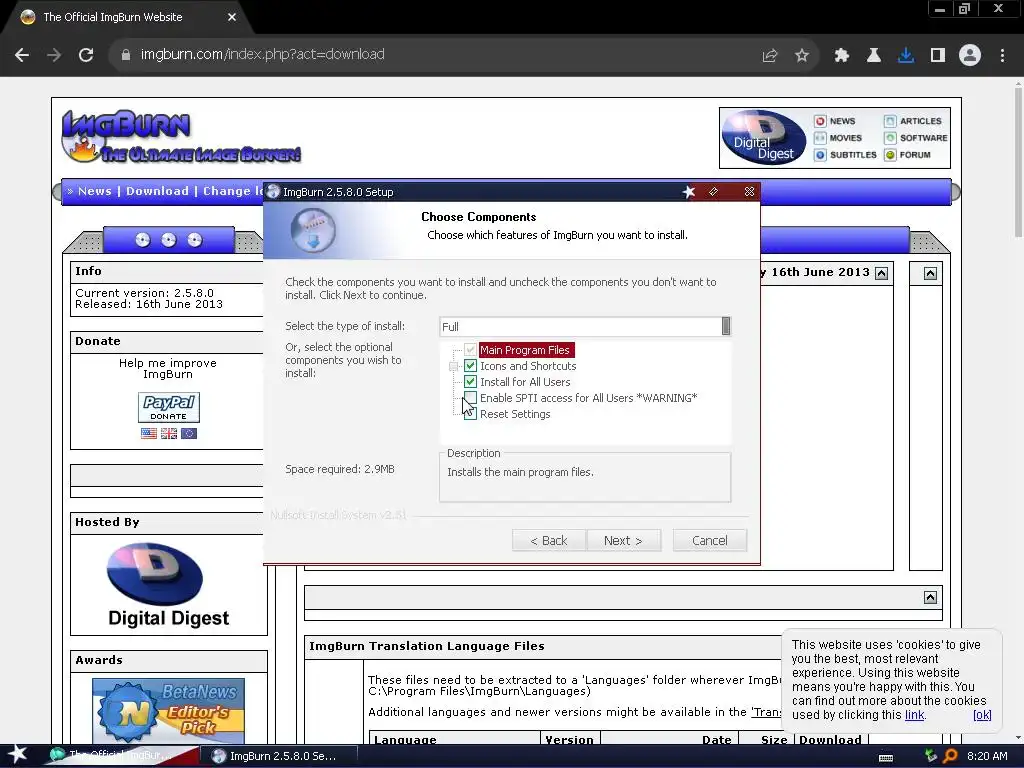The height and width of the screenshot is (768, 1024).
Task: Click the star icon in setup title bar
Action: pyautogui.click(x=689, y=192)
